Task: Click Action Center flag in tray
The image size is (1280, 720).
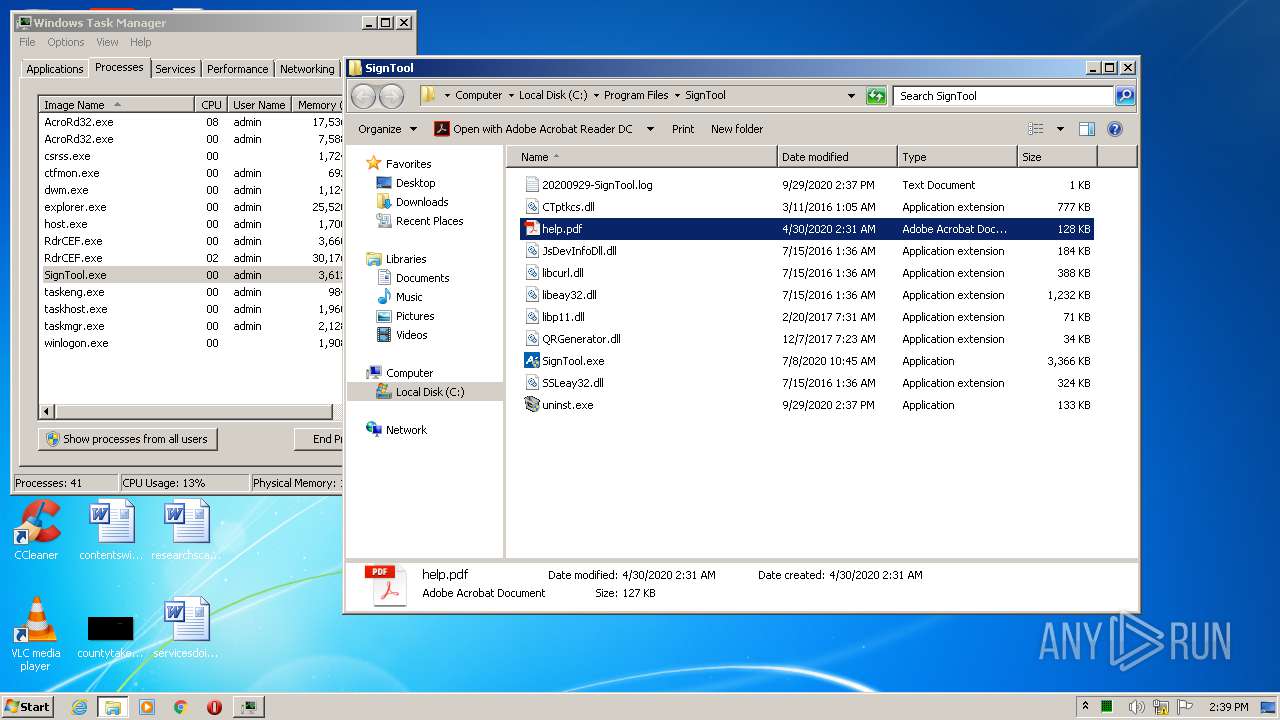Action: click(x=1185, y=706)
